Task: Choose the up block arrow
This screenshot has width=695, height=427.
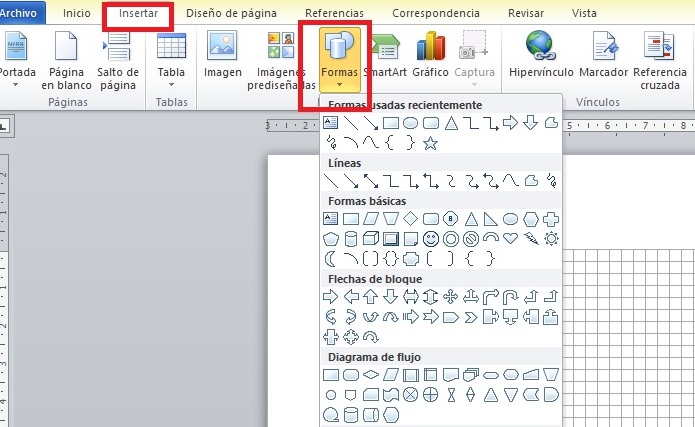Action: point(371,297)
